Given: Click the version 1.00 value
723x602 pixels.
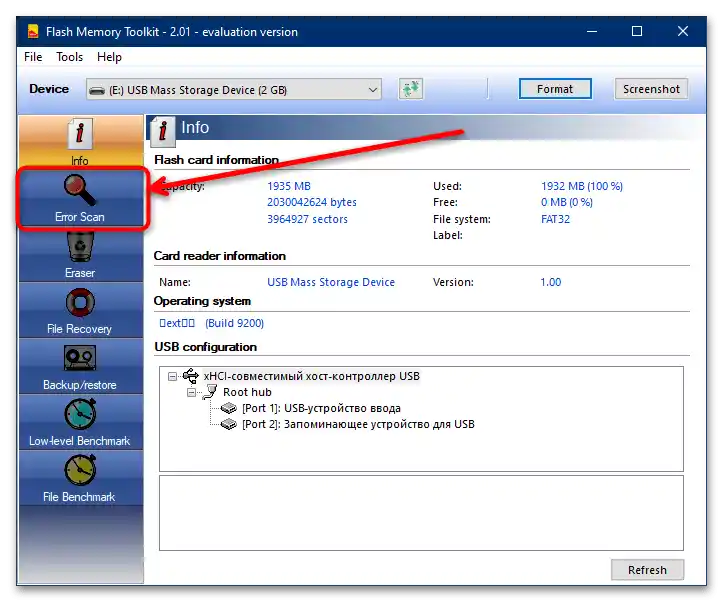Looking at the screenshot, I should click(x=551, y=282).
